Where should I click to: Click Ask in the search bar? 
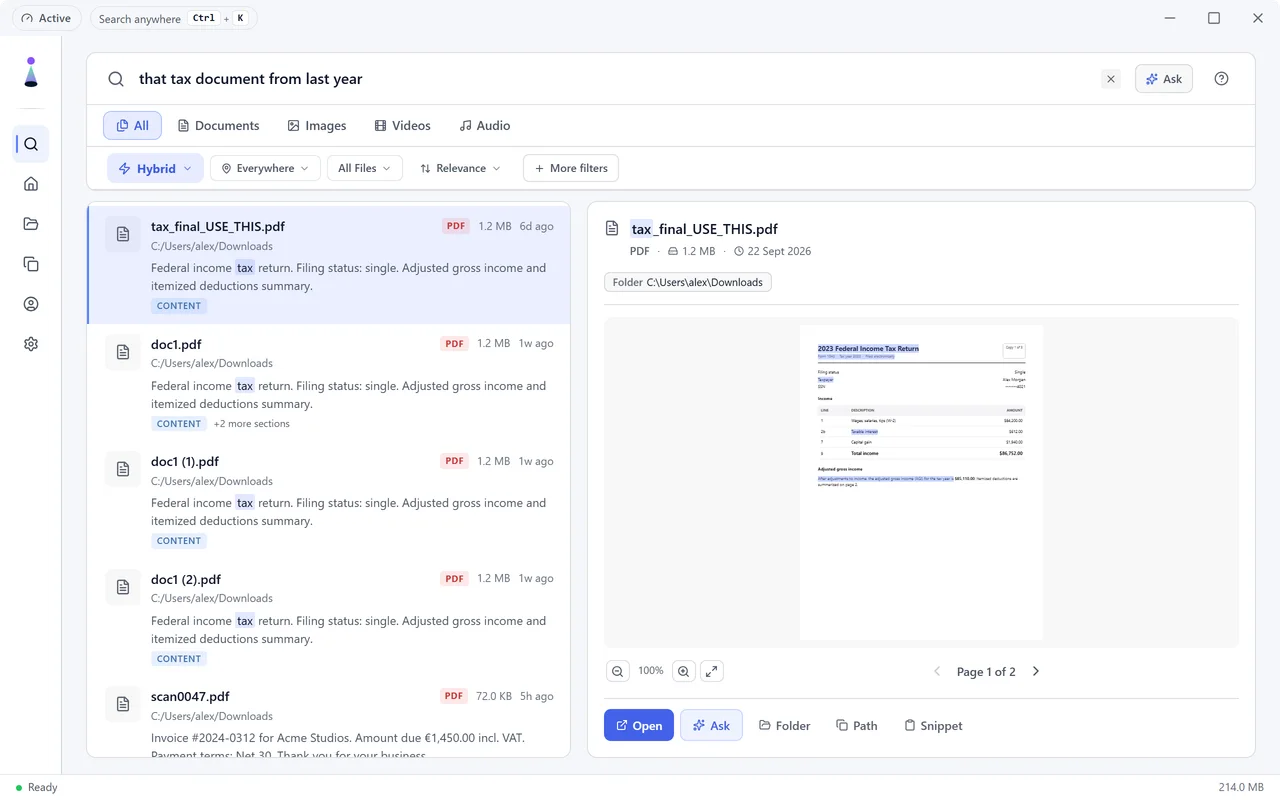tap(1164, 79)
